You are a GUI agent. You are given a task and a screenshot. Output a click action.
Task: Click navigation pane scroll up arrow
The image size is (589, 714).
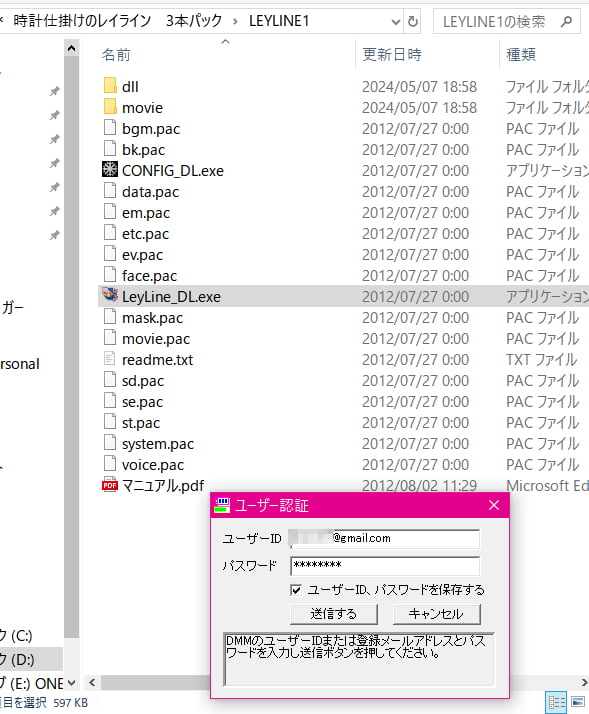pos(72,48)
